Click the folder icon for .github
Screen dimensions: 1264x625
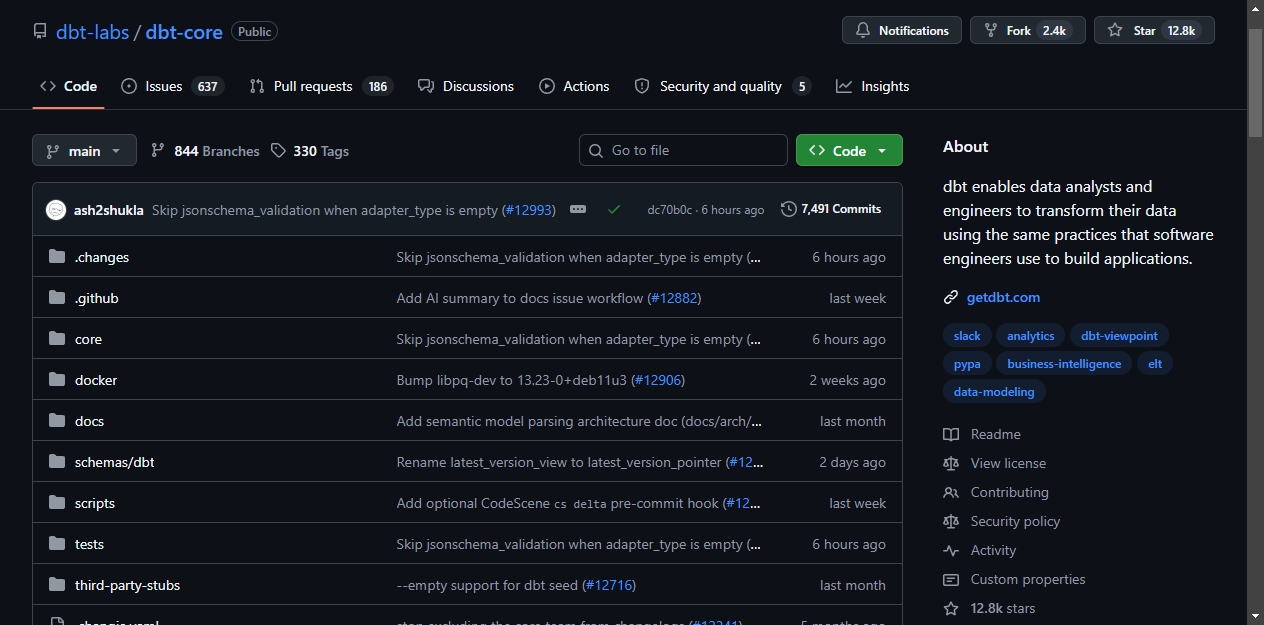coord(57,298)
